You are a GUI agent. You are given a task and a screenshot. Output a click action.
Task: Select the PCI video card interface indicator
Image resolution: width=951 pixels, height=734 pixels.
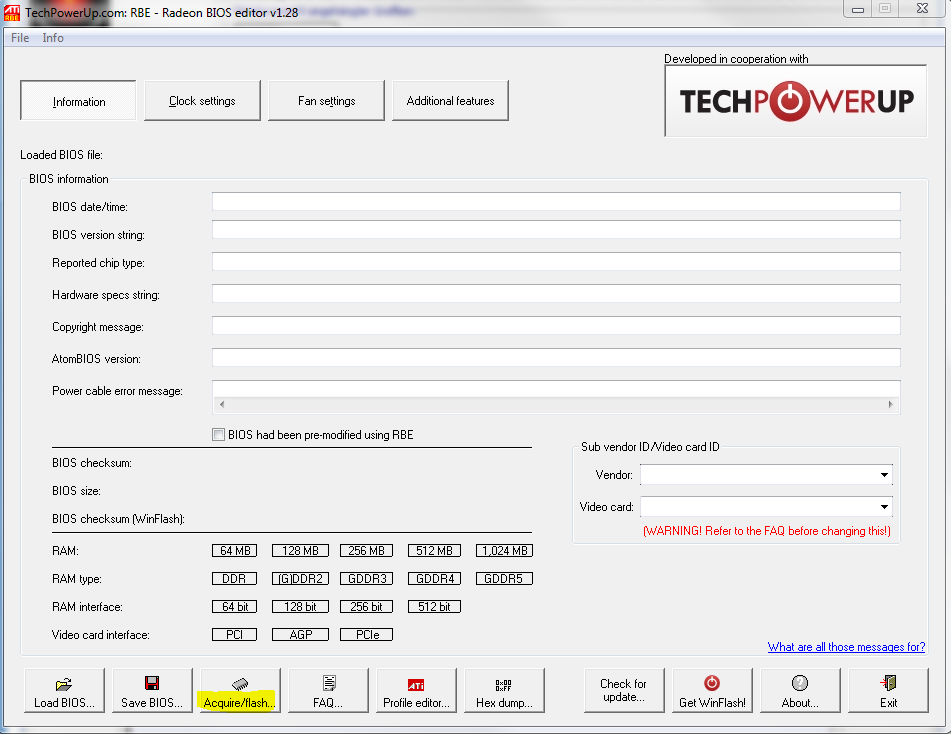[235, 635]
